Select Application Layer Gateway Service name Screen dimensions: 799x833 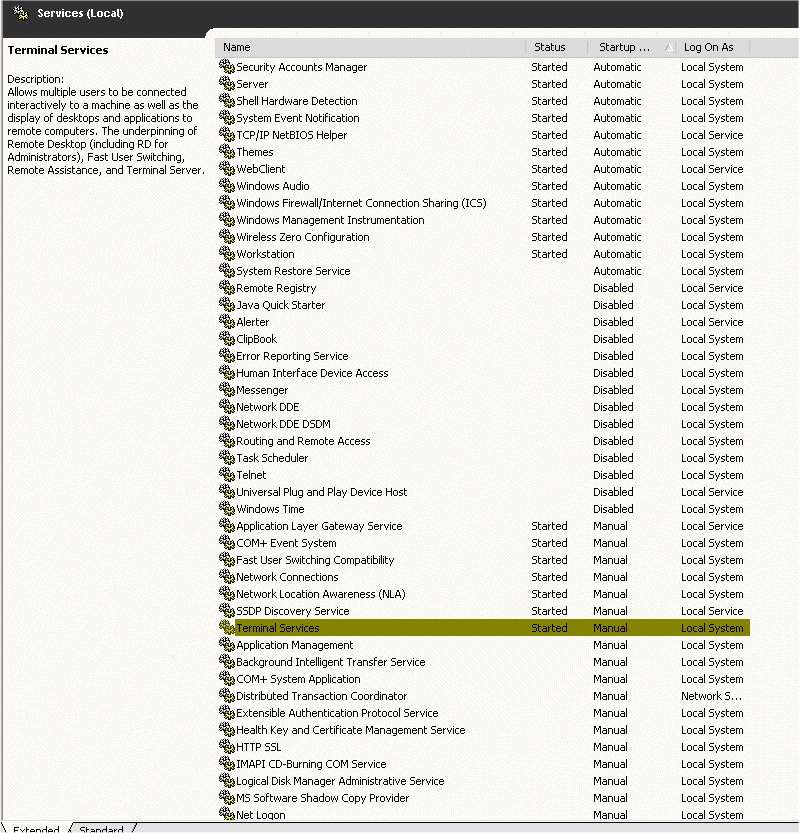[319, 526]
